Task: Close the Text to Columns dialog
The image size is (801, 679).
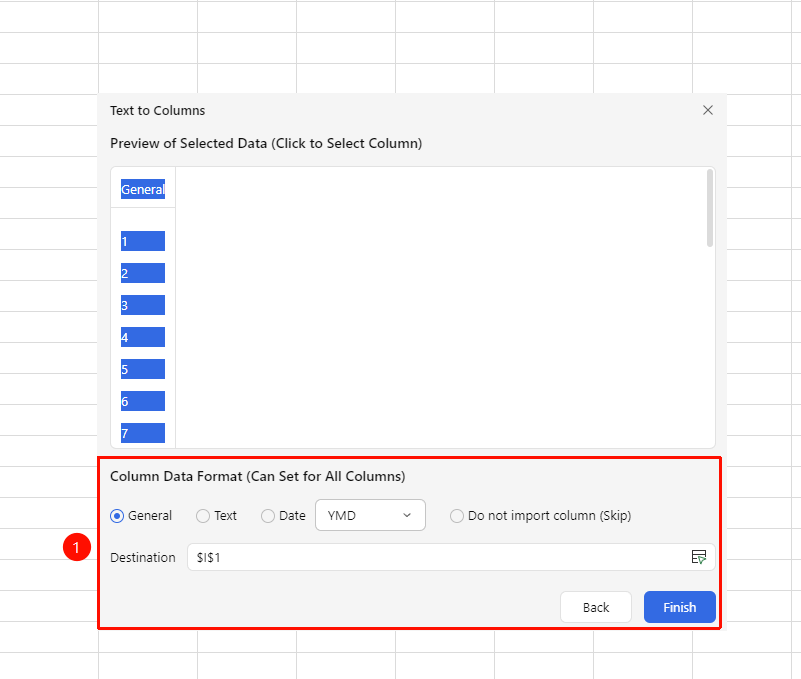Action: click(708, 110)
